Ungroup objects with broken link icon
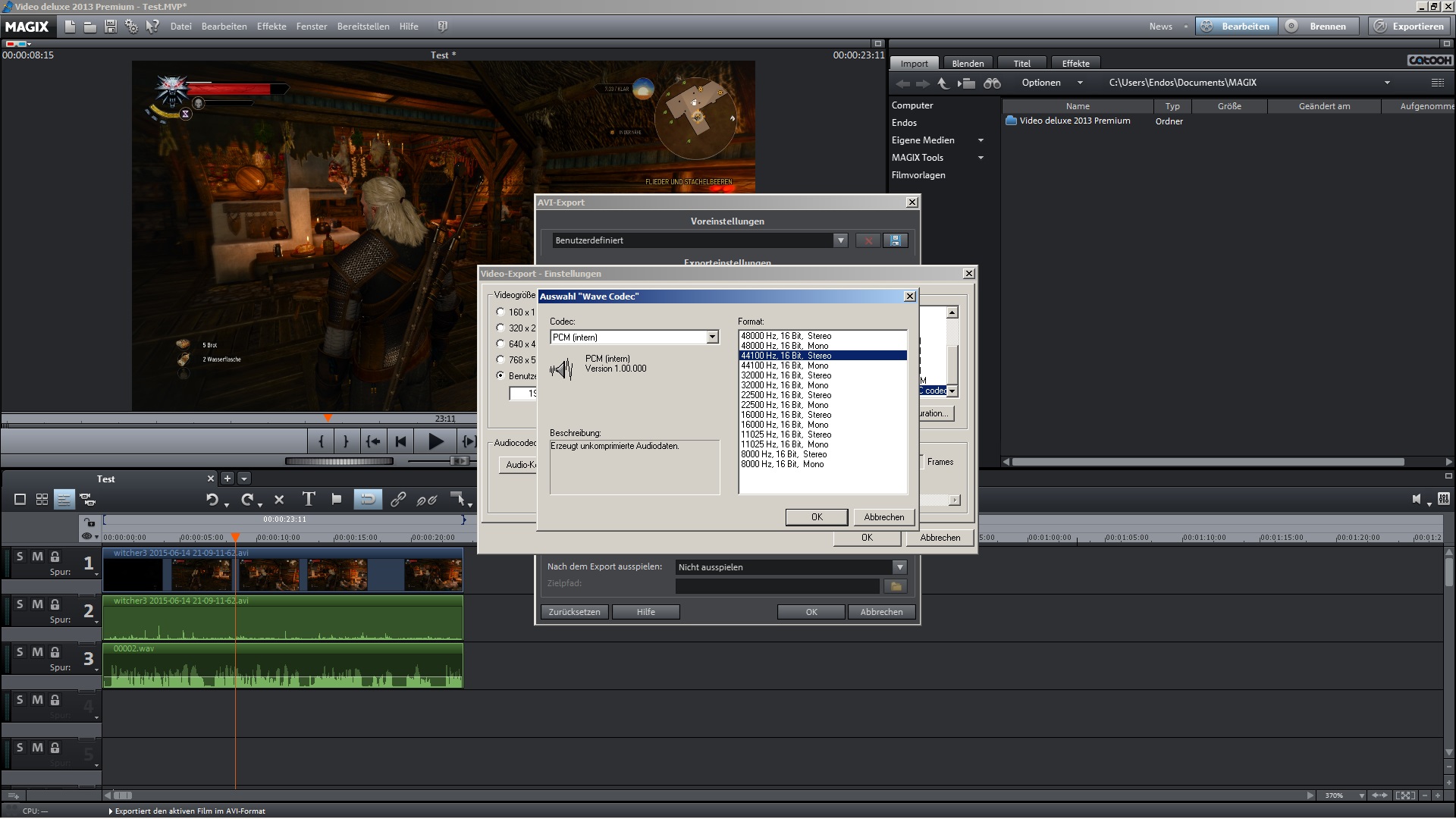 tap(427, 499)
